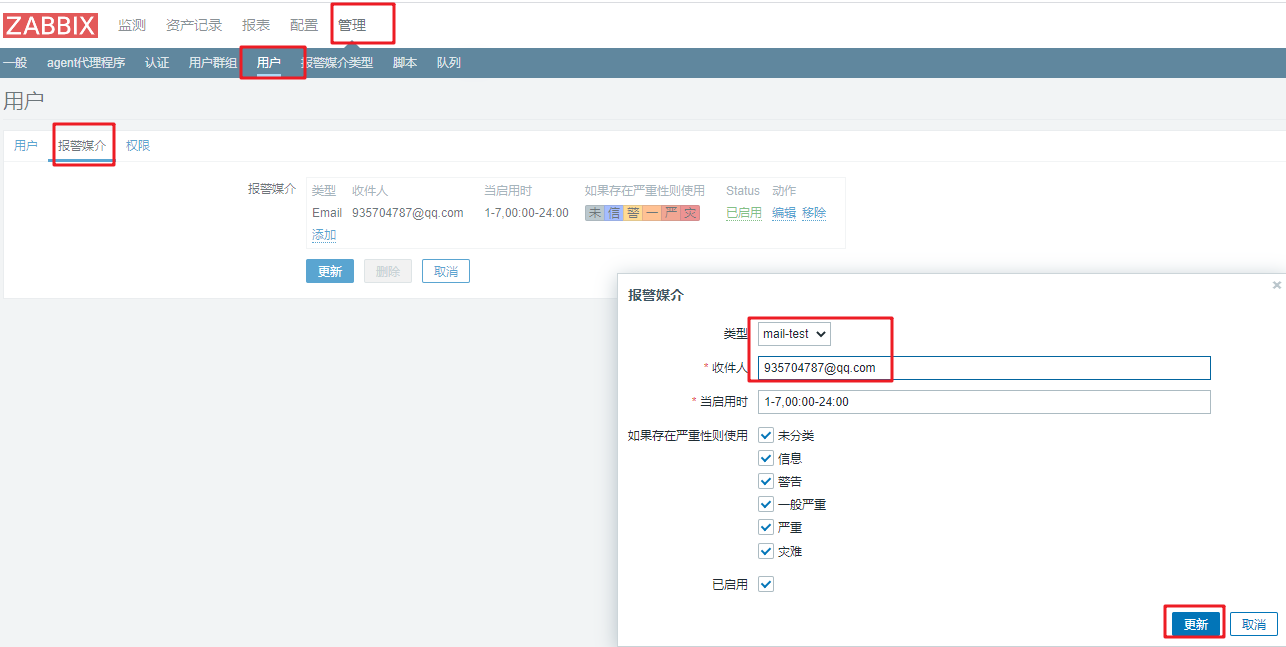
Task: Click 已启用 status link for Email media
Action: 744,213
